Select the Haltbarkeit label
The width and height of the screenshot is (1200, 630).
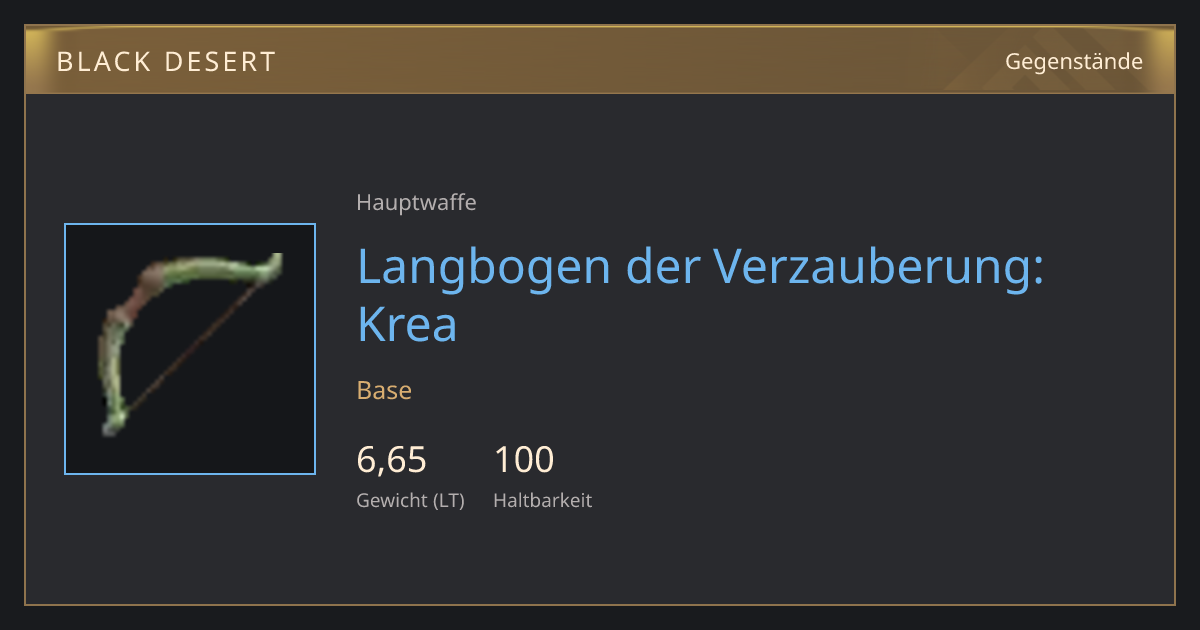[x=543, y=501]
